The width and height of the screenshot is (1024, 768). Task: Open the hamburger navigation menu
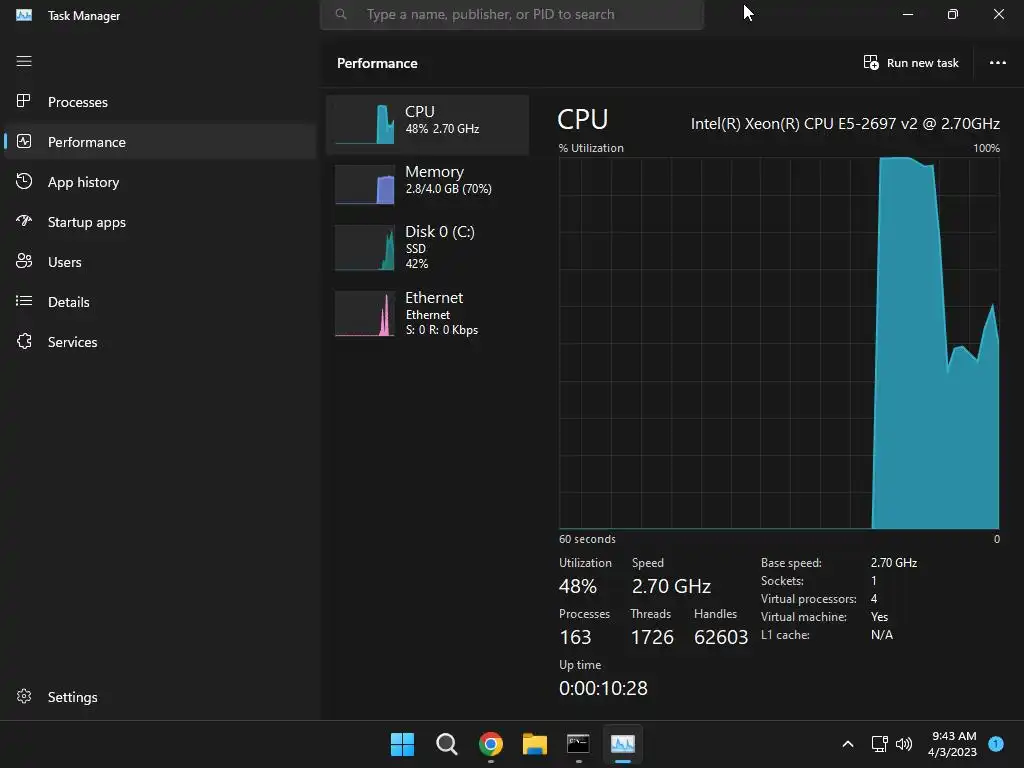[24, 61]
